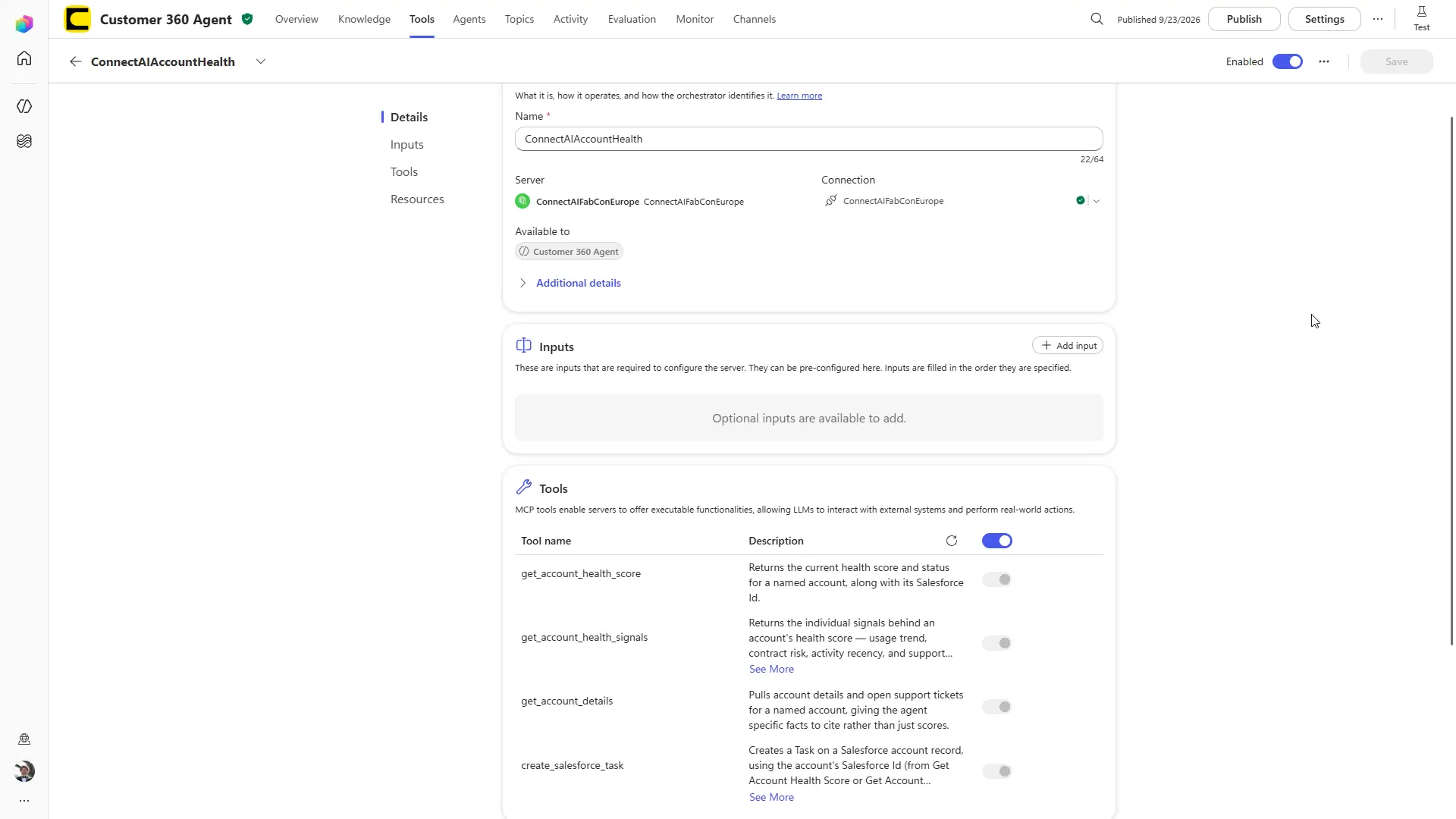Go back using the left arrow
This screenshot has width=1456, height=819.
[75, 61]
